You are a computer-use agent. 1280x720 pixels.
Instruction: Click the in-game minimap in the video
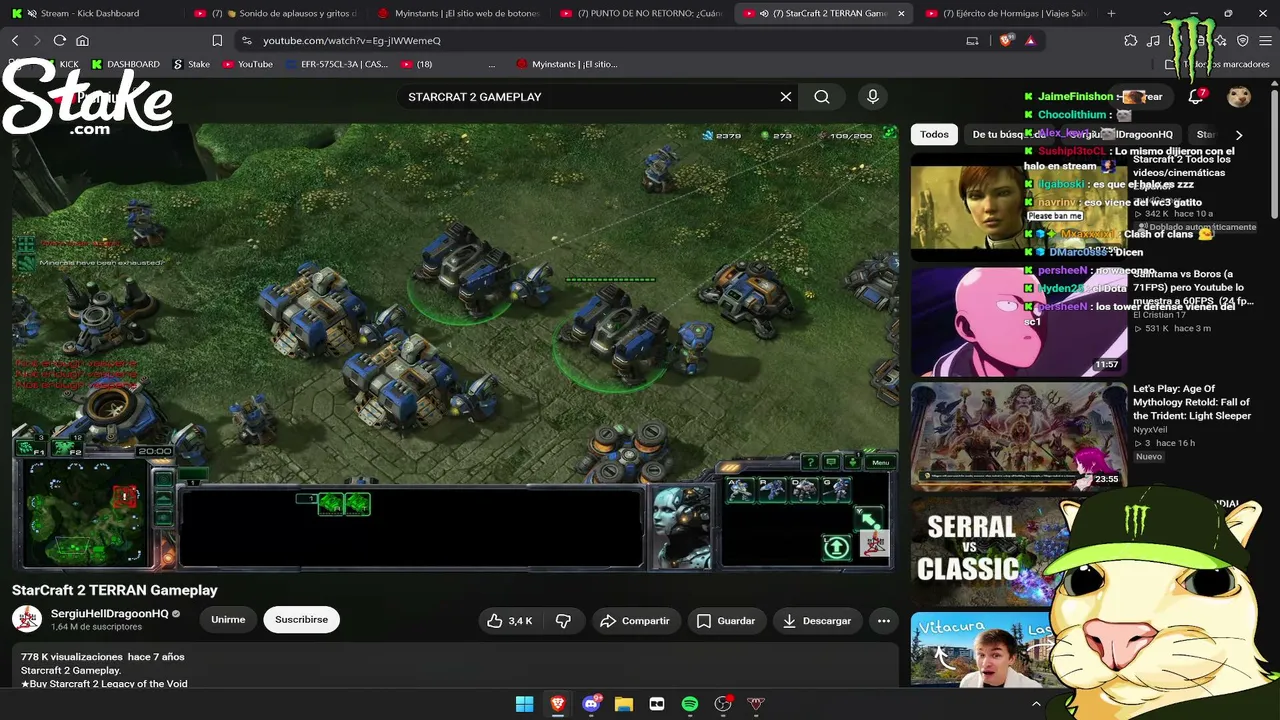pyautogui.click(x=83, y=514)
